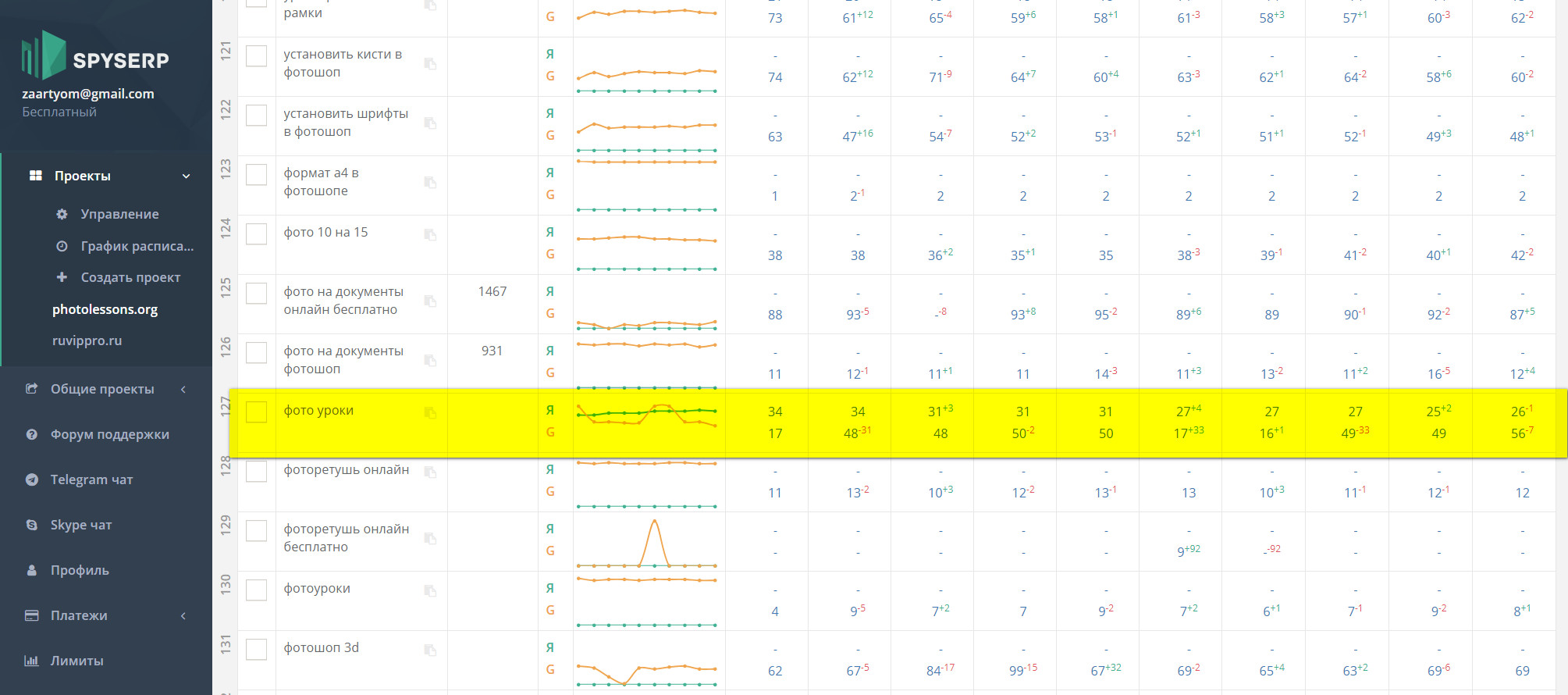This screenshot has width=1568, height=695.
Task: Copy keyword фото на документы онлайн бесплатно icon
Action: pos(430,301)
